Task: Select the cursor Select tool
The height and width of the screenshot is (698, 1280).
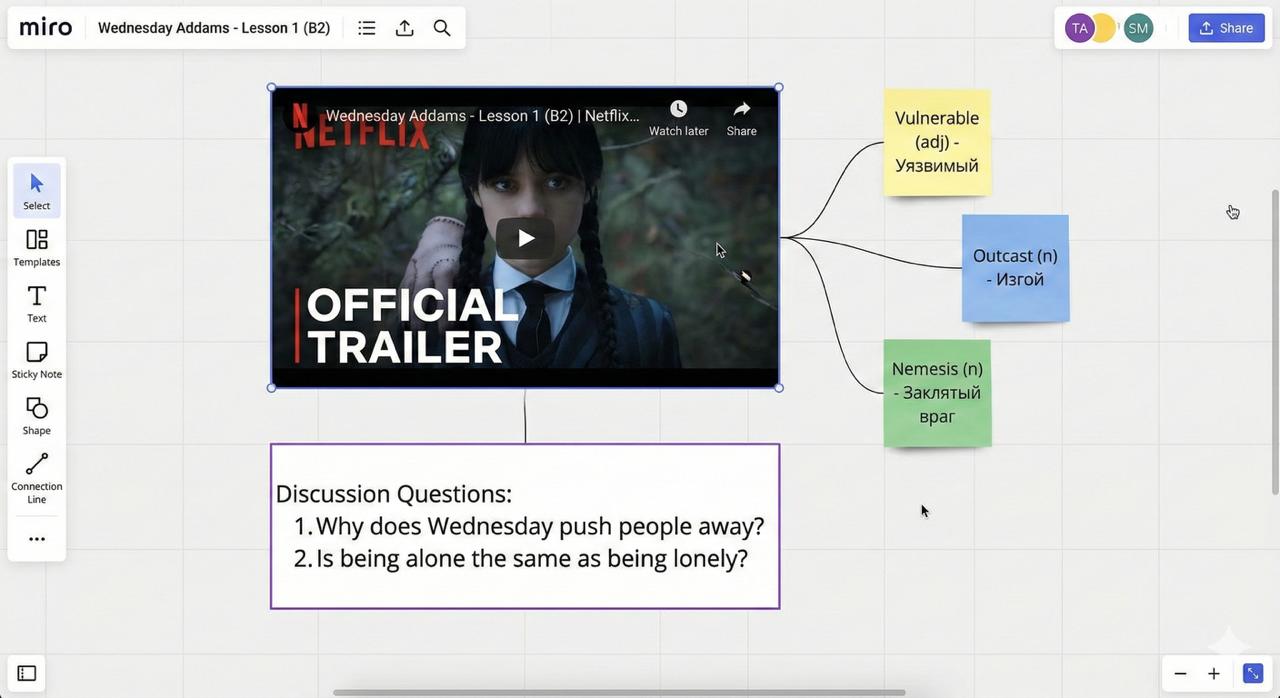Action: [x=37, y=189]
